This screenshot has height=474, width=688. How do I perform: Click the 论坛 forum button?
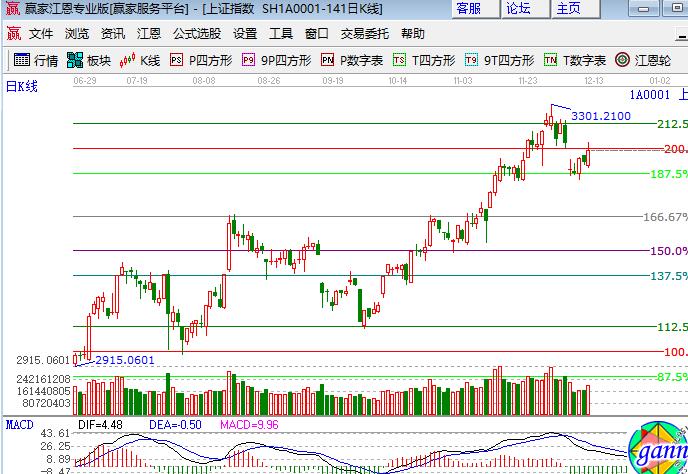[518, 9]
